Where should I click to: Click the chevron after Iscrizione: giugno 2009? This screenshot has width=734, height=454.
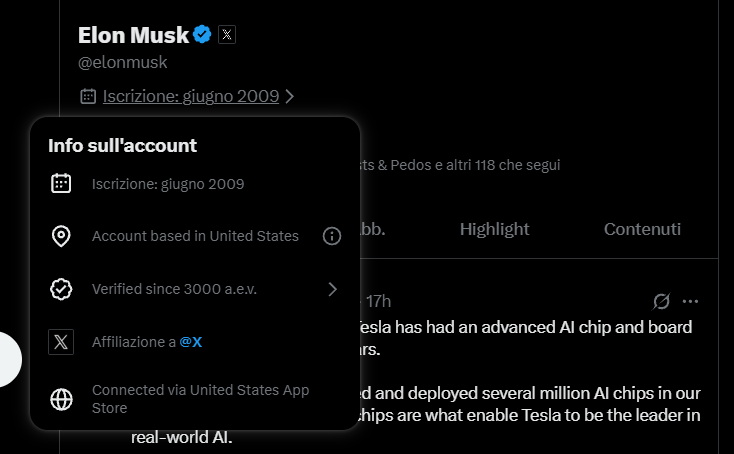point(290,96)
